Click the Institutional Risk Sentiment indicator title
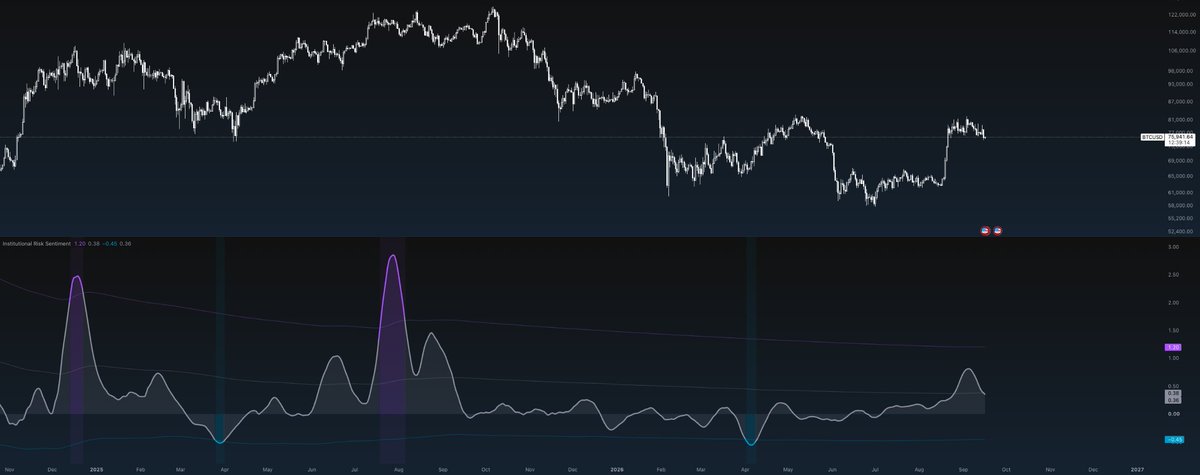The image size is (1200, 475). click(36, 243)
